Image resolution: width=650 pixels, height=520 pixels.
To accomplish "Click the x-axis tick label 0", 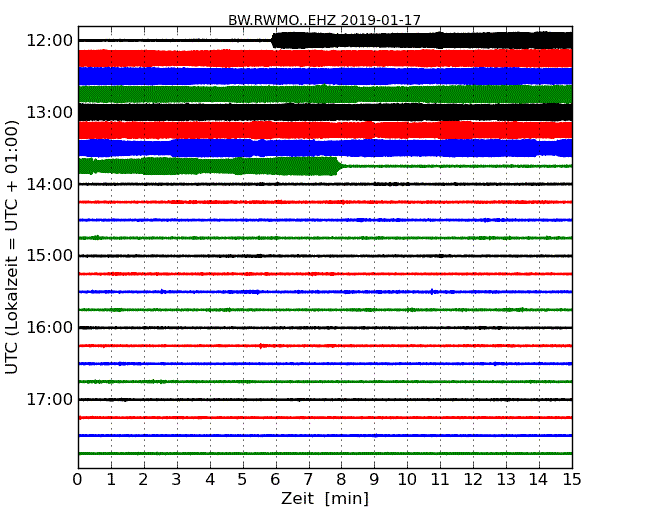I will pyautogui.click(x=78, y=480).
